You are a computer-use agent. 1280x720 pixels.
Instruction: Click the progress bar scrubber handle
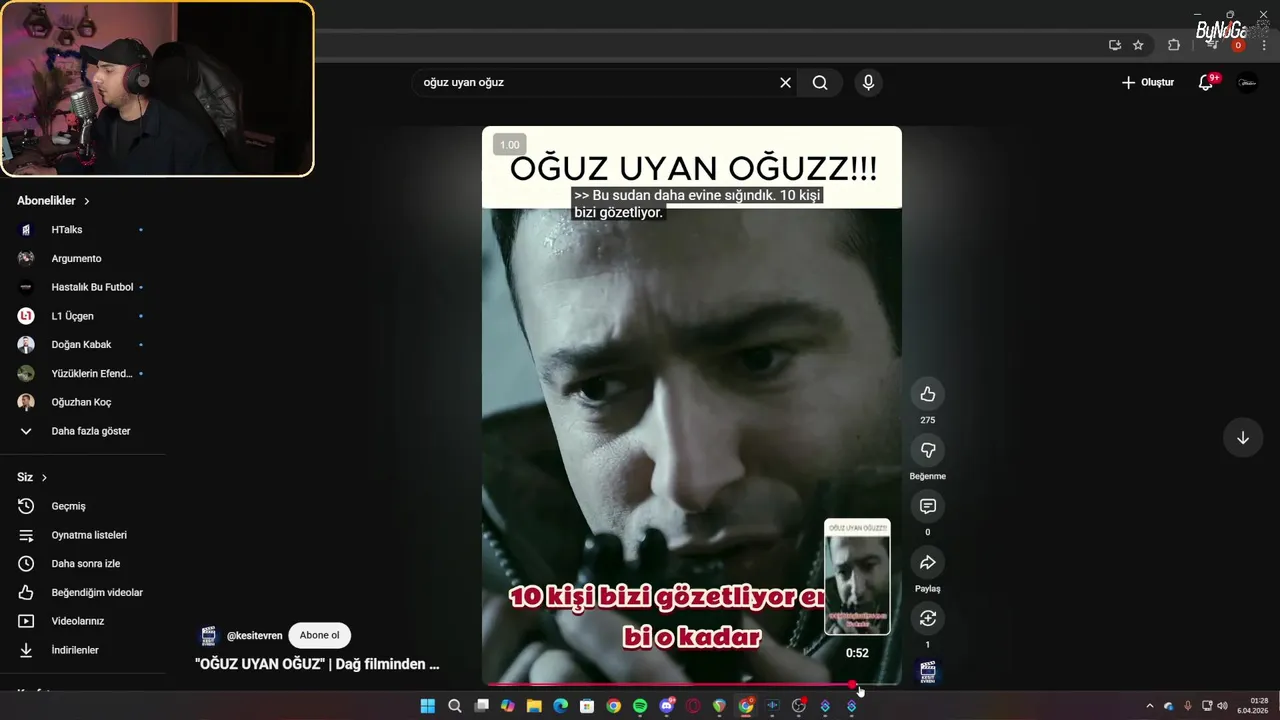click(852, 685)
